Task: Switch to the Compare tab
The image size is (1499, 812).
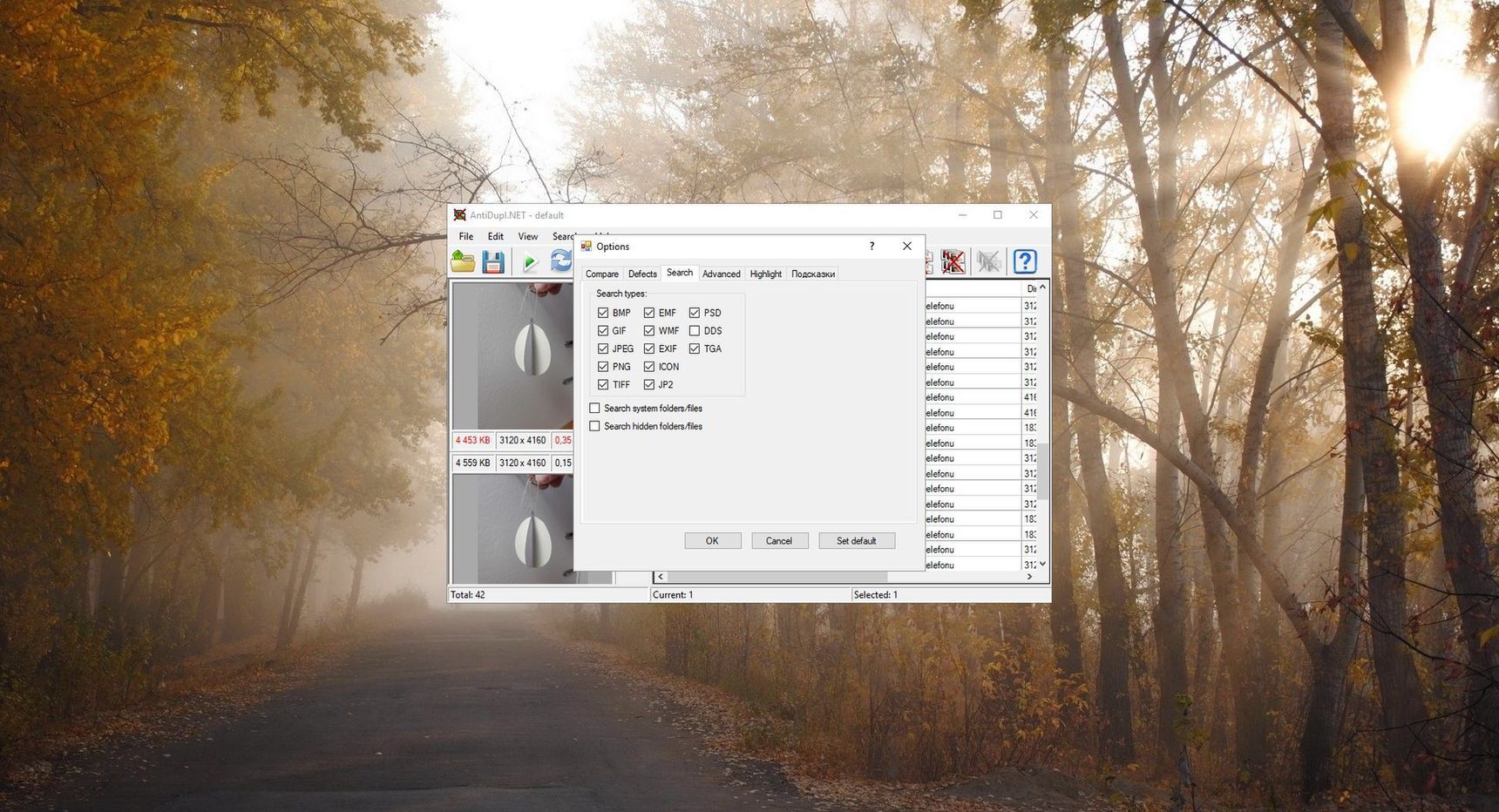Action: point(602,274)
